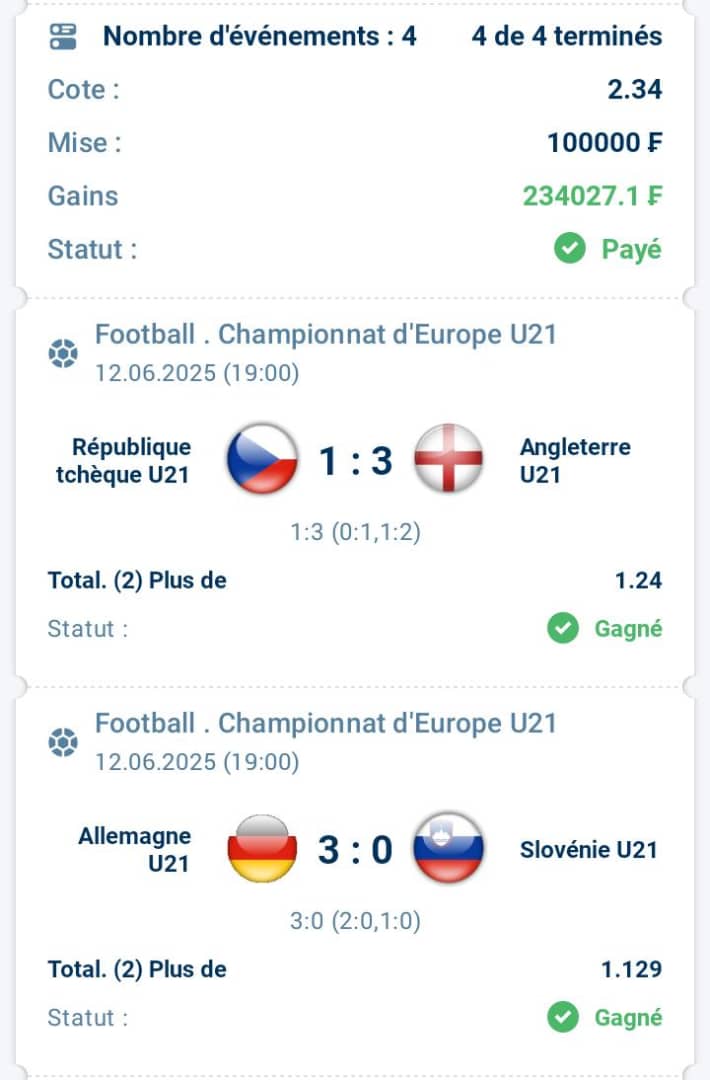
Task: Click the Slovénie U21 team name
Action: 588,850
